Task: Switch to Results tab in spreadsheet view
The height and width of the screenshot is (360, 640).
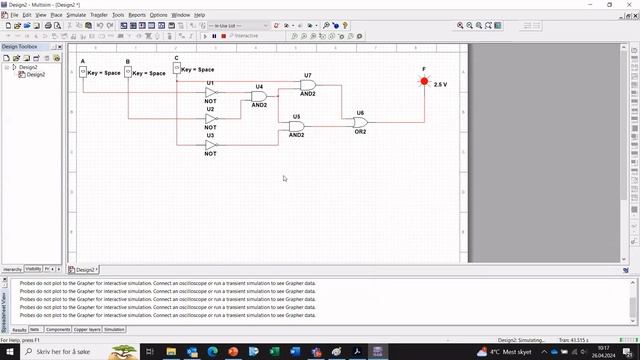Action: pyautogui.click(x=19, y=329)
